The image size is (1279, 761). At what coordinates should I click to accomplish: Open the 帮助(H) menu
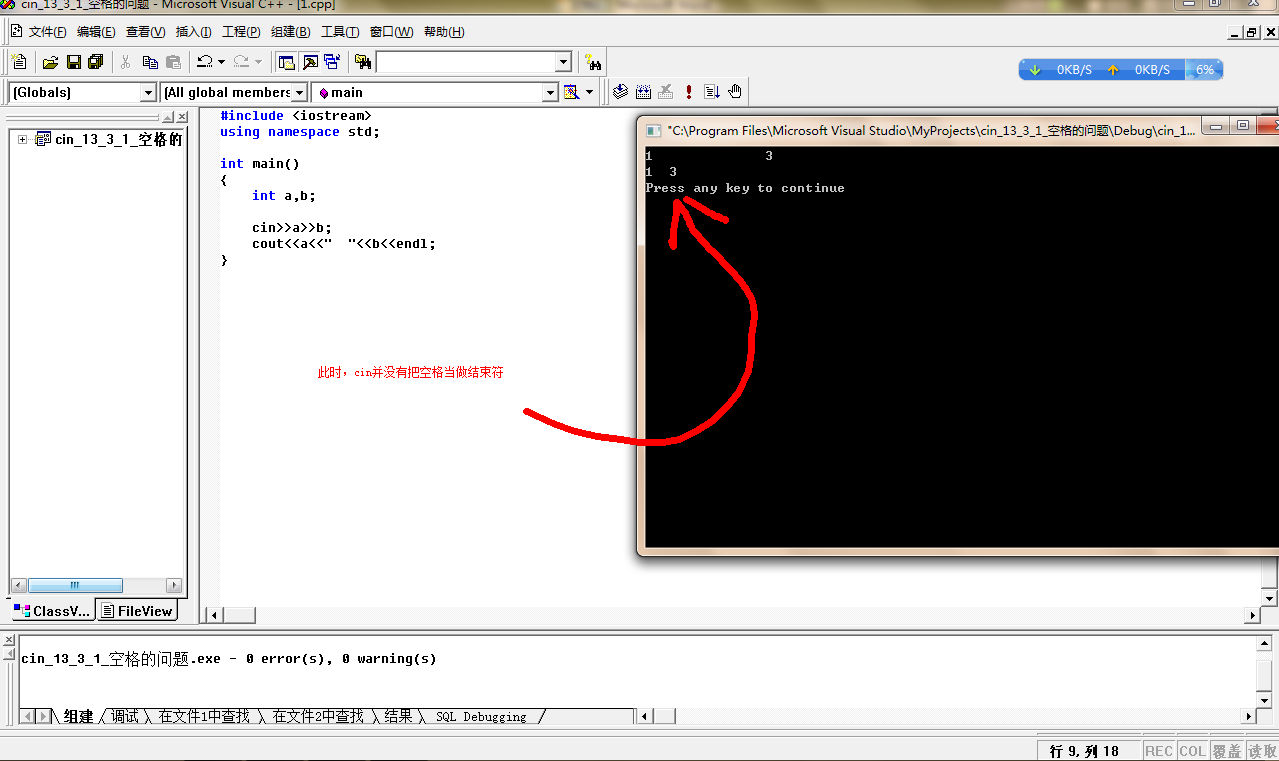pyautogui.click(x=444, y=32)
